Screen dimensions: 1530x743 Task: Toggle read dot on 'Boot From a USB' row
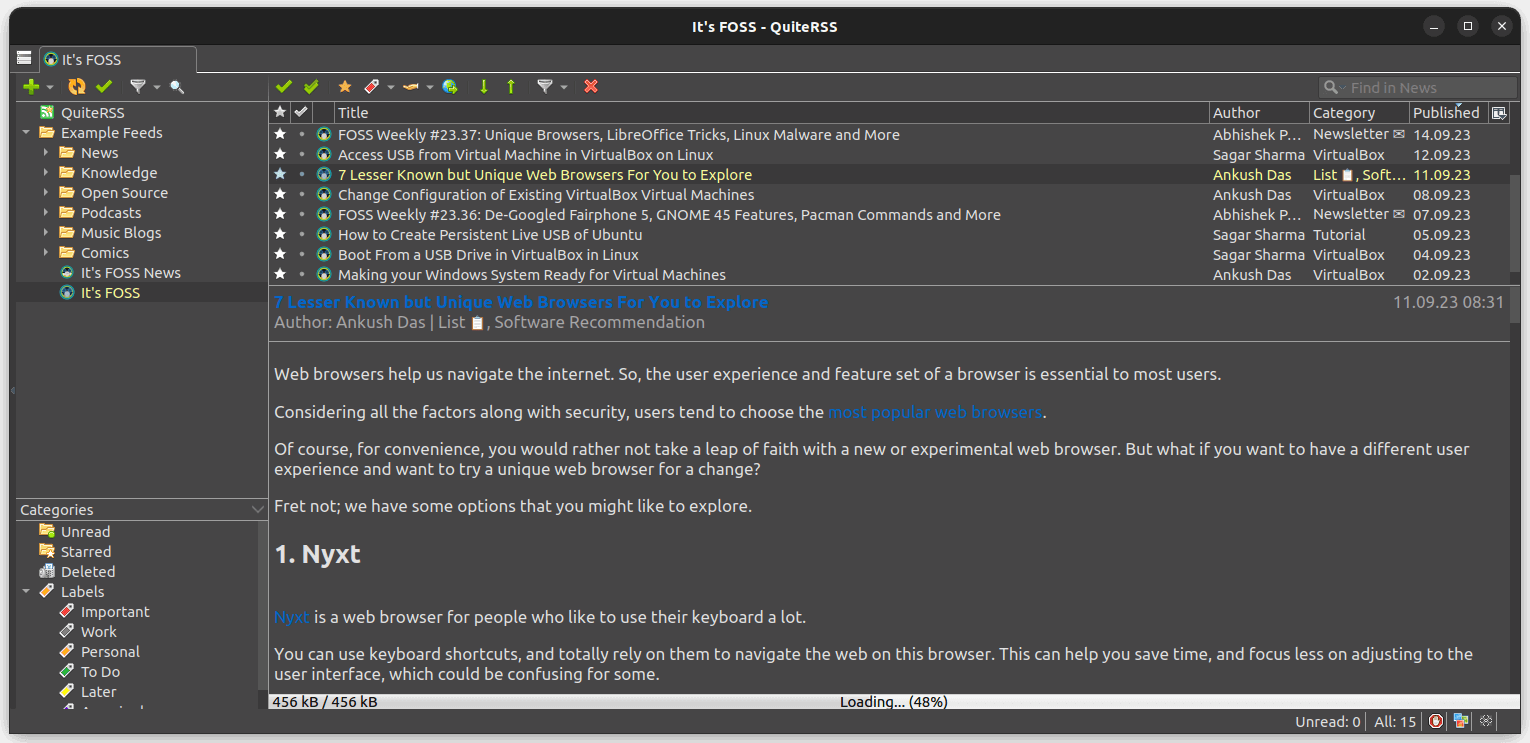click(x=301, y=255)
